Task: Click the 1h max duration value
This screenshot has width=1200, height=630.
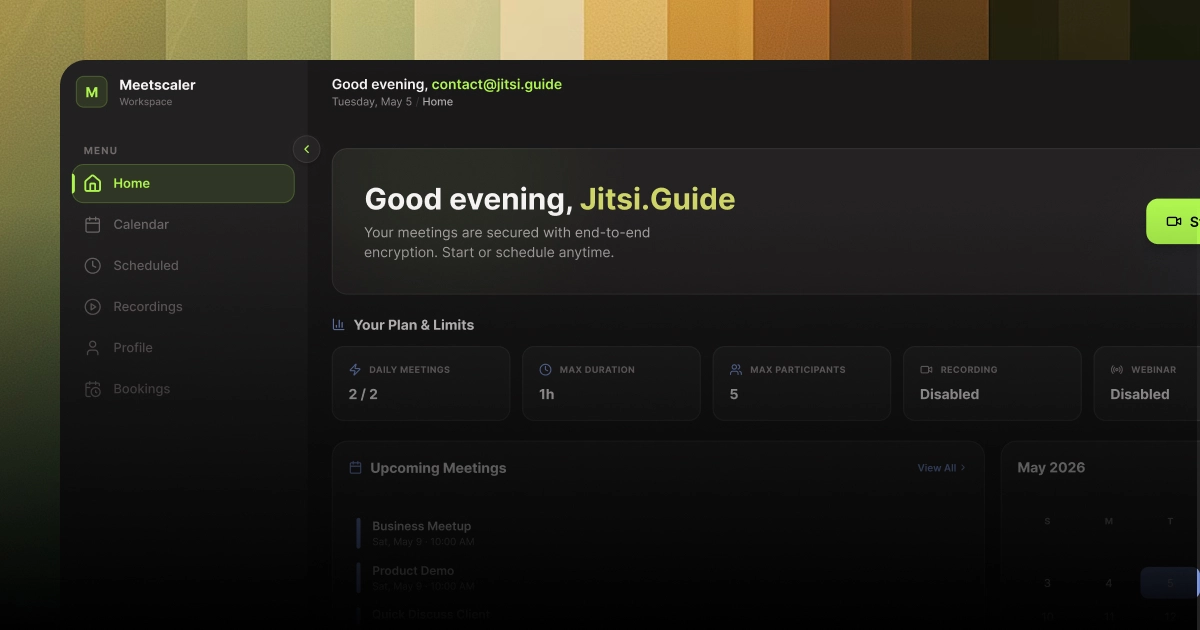Action: pyautogui.click(x=547, y=394)
